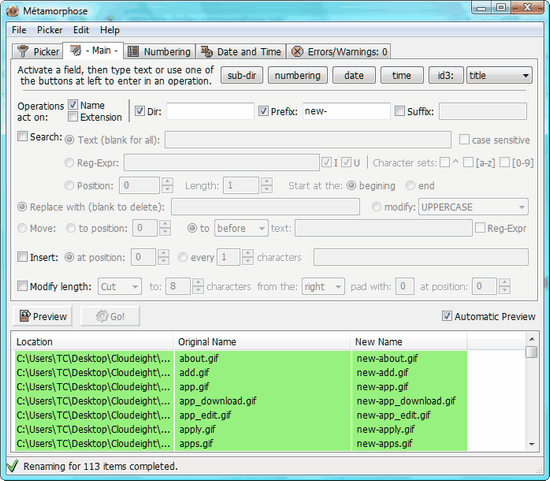The width and height of the screenshot is (550, 481).
Task: Click the green checkmark status icon
Action: click(12, 466)
